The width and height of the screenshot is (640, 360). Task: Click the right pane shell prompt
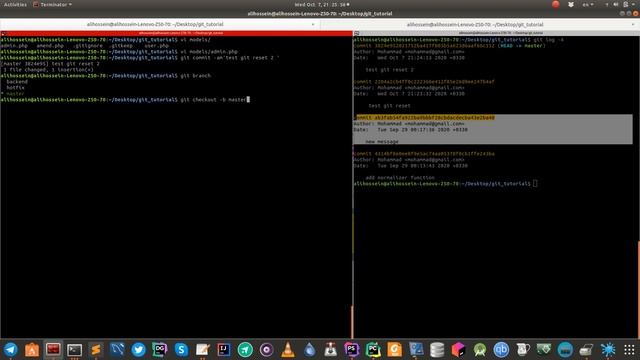click(442, 184)
